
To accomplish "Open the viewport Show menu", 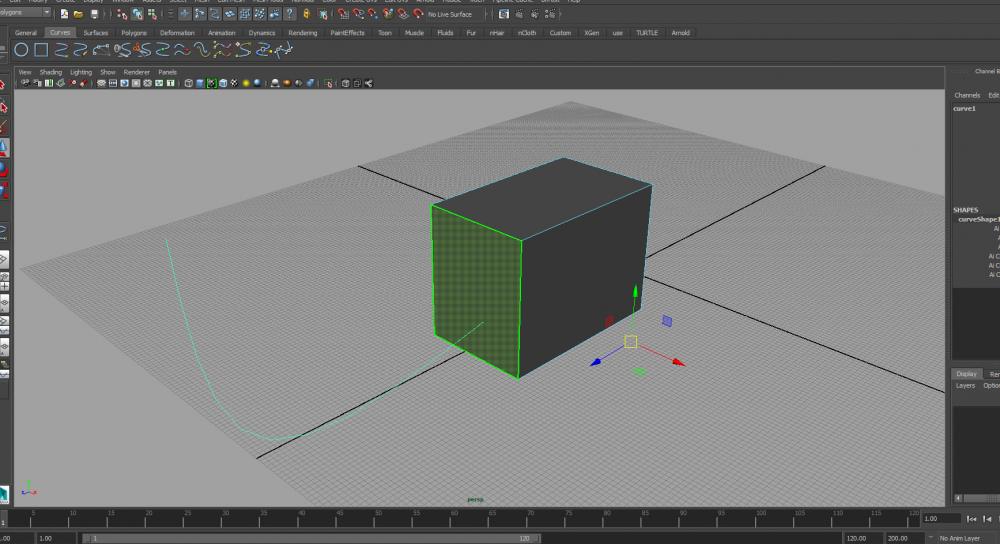I will click(x=108, y=72).
